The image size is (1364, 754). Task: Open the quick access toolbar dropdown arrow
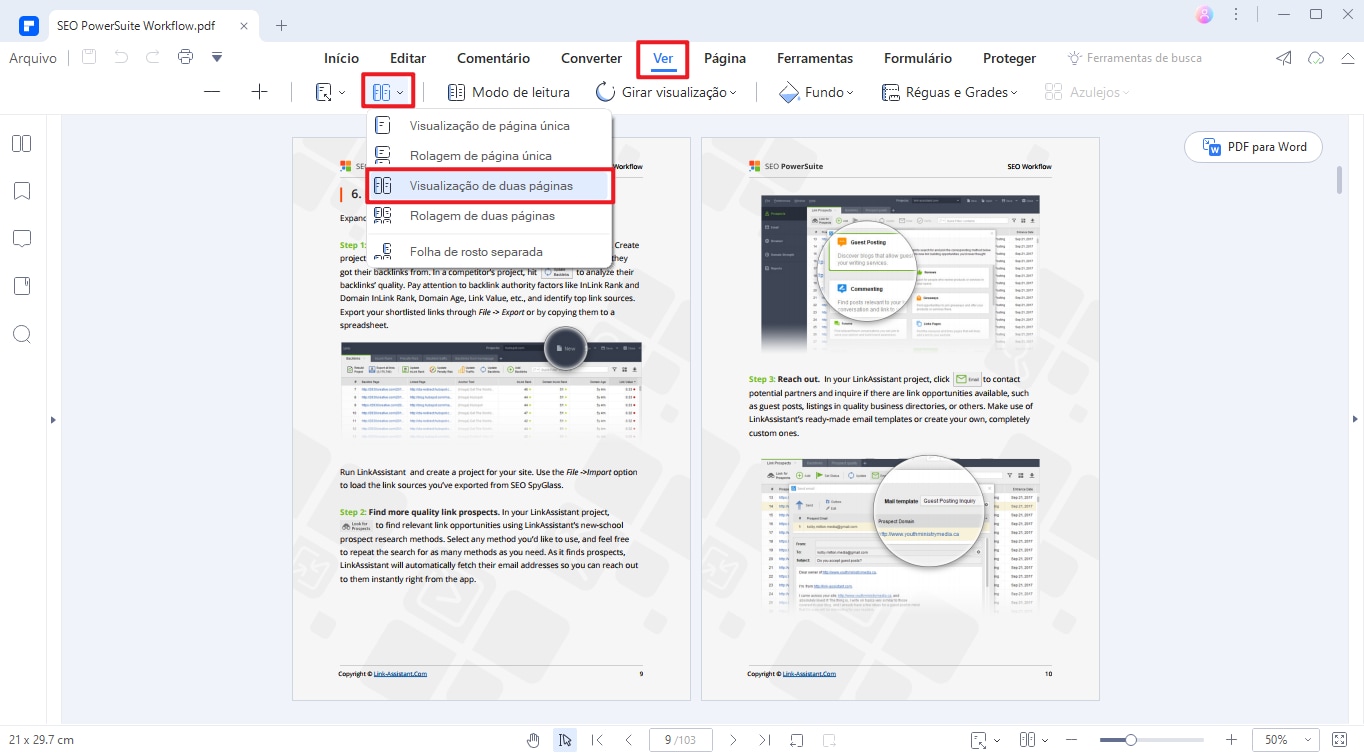click(x=217, y=57)
